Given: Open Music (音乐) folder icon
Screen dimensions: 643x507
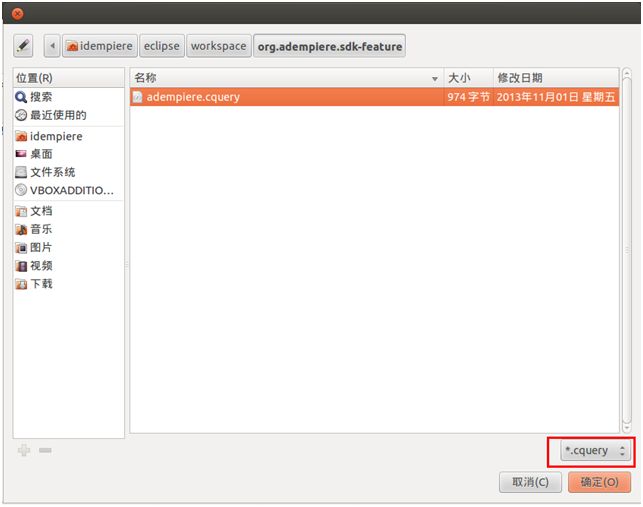Looking at the screenshot, I should tap(21, 229).
